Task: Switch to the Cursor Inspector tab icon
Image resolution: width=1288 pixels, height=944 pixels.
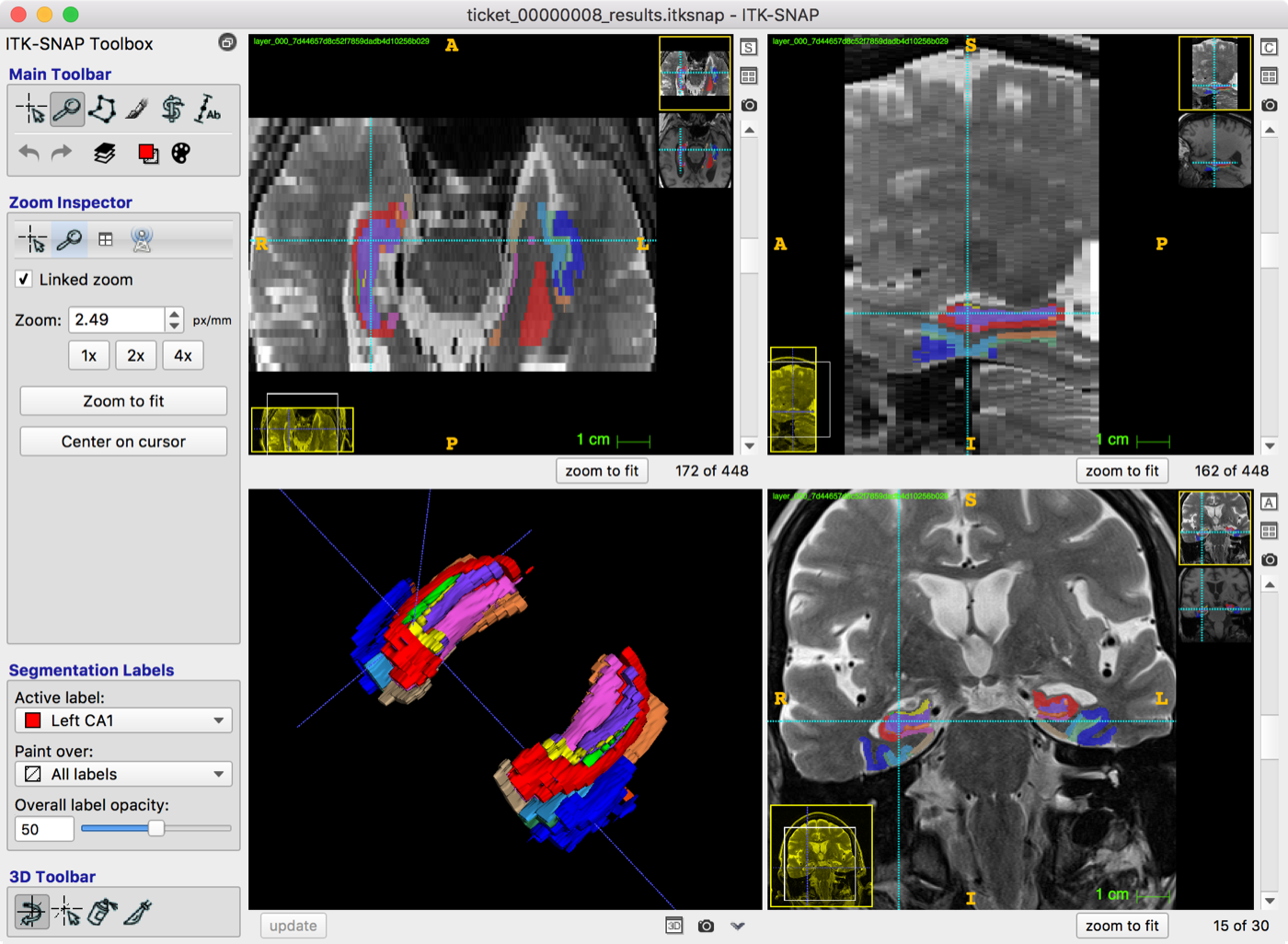Action: click(x=32, y=240)
